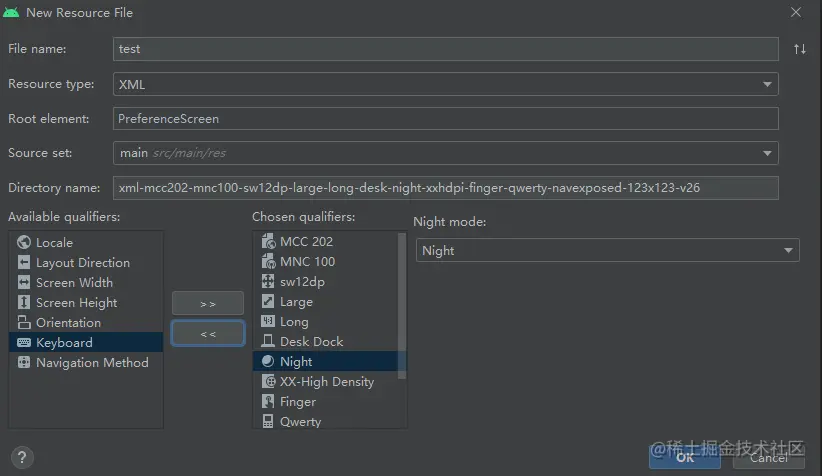The image size is (822, 476).
Task: Click the Long screen ratio icon
Action: click(268, 321)
